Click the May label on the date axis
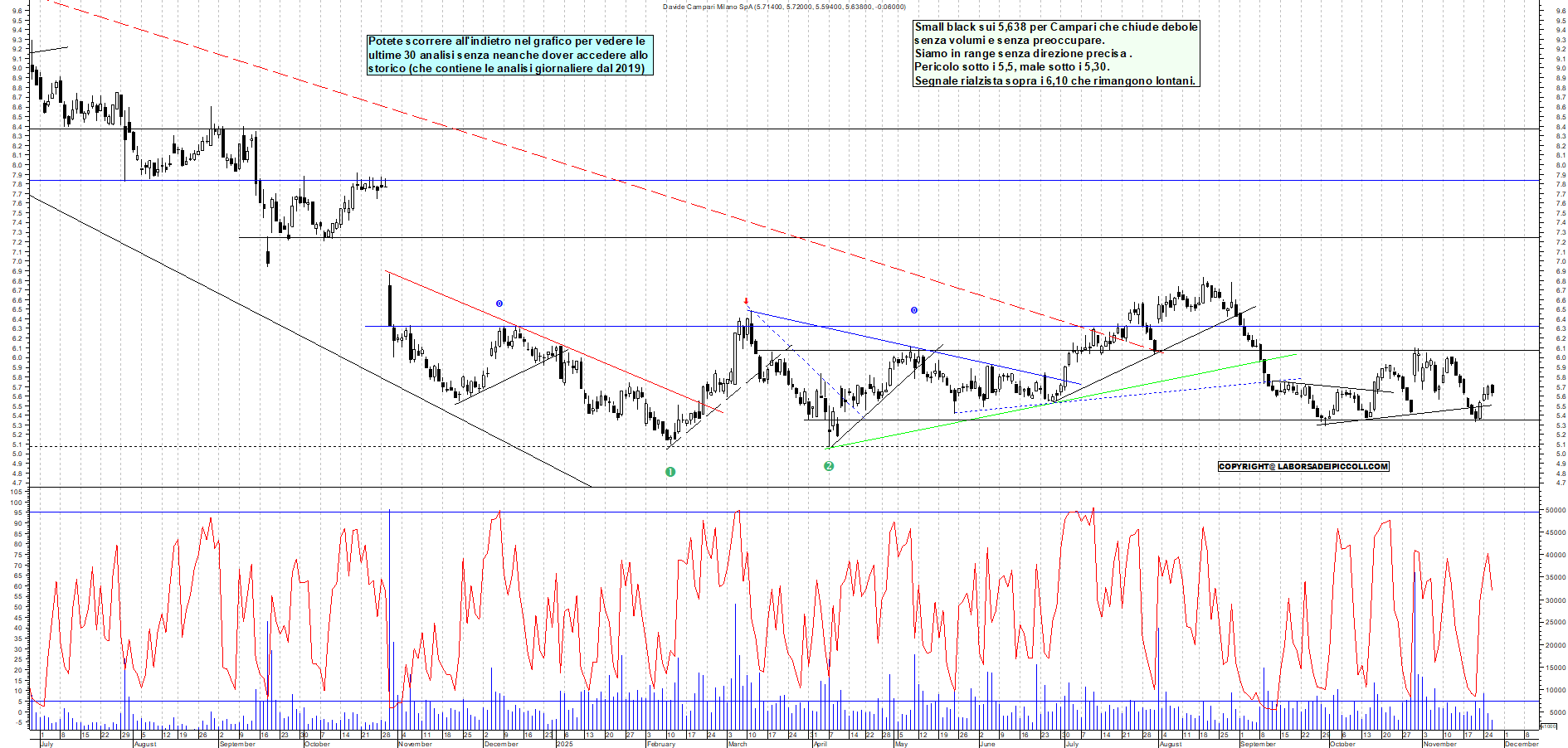 point(901,744)
